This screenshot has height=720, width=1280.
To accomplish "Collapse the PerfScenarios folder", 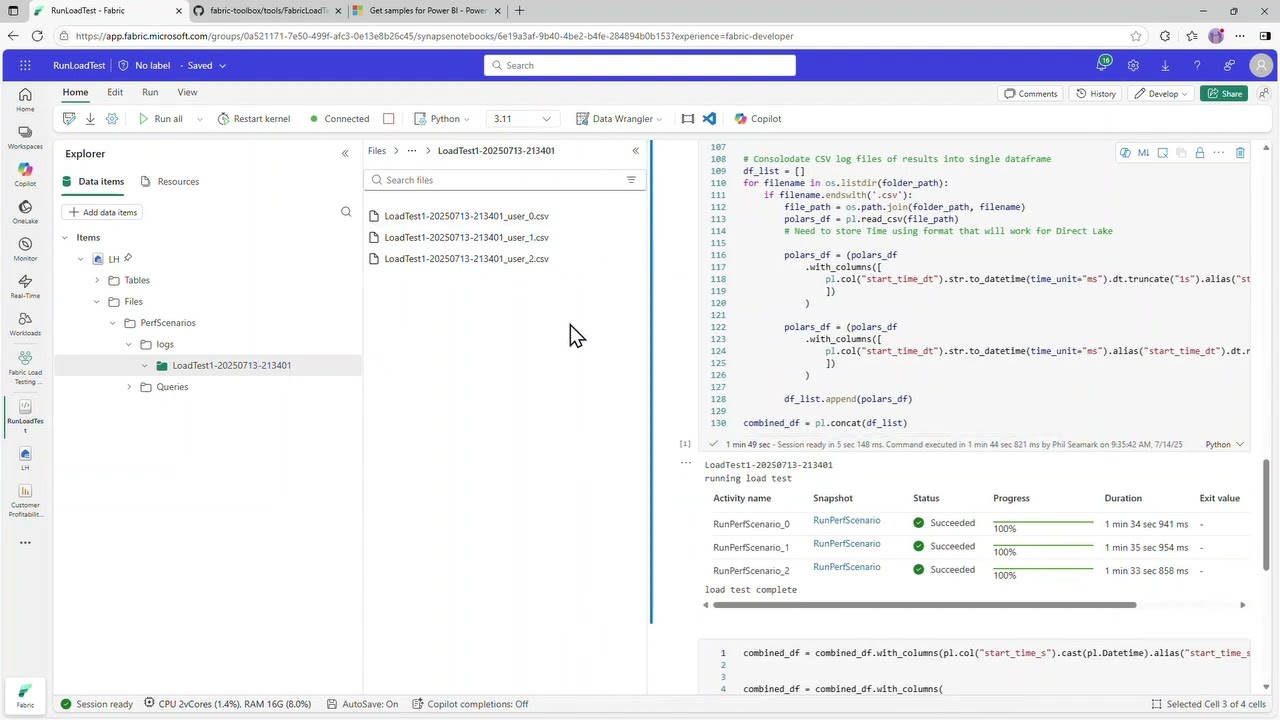I will pyautogui.click(x=113, y=323).
